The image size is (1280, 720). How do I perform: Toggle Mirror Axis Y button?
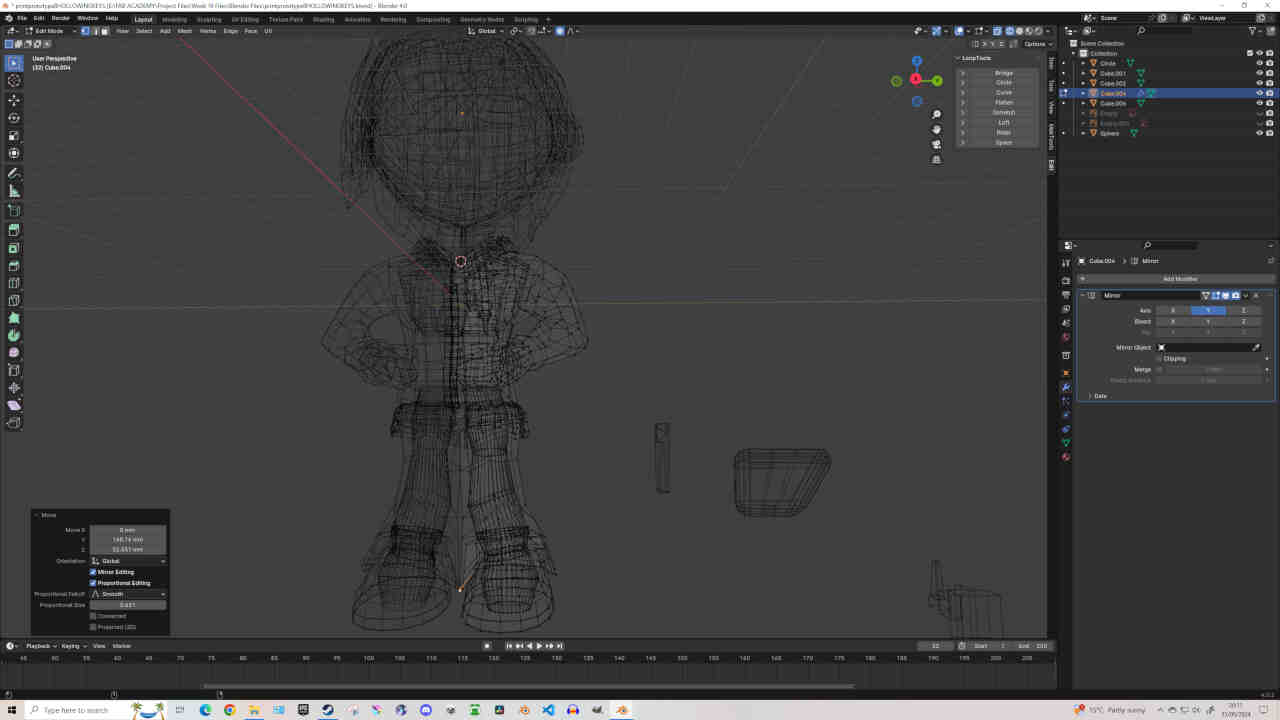point(1208,310)
